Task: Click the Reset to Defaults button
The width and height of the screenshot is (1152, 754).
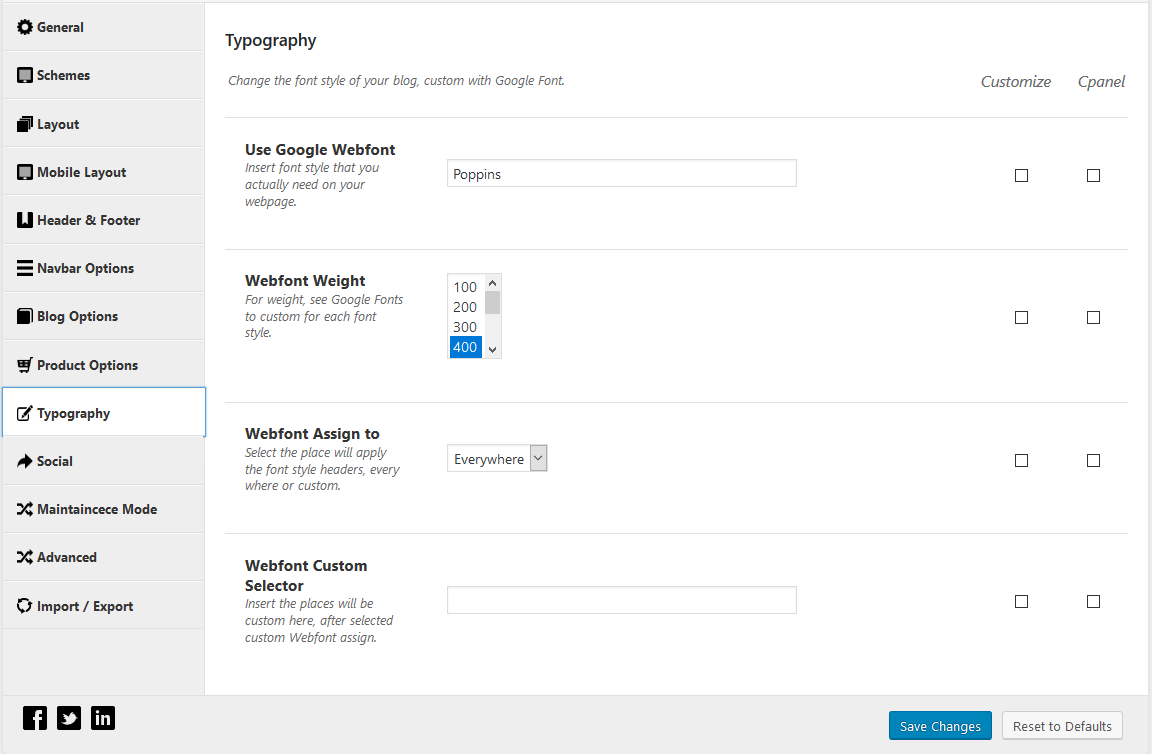Action: tap(1062, 726)
